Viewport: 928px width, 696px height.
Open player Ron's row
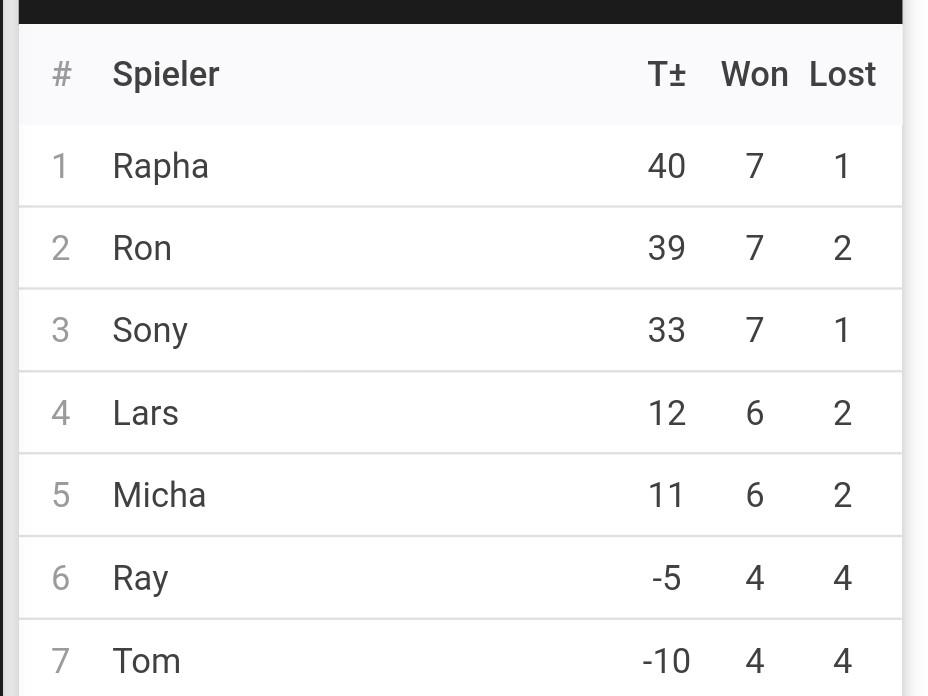tap(460, 248)
